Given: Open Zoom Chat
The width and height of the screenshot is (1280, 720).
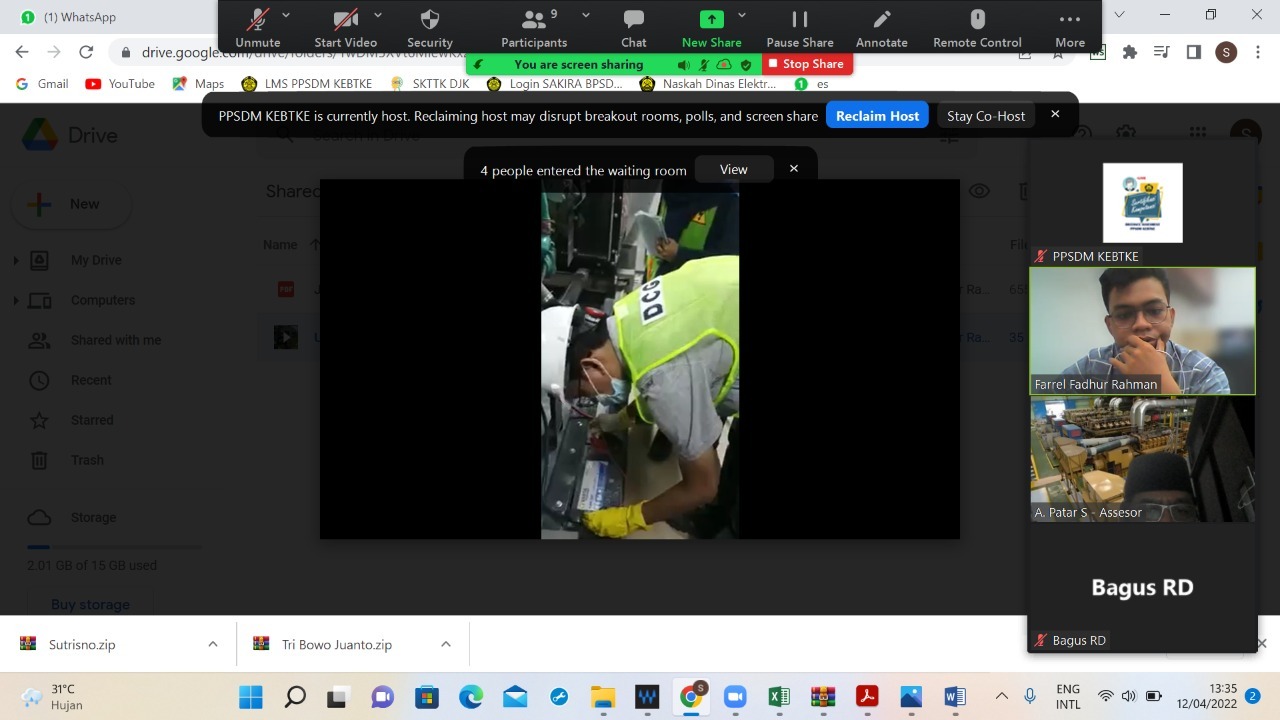Looking at the screenshot, I should pos(634,27).
